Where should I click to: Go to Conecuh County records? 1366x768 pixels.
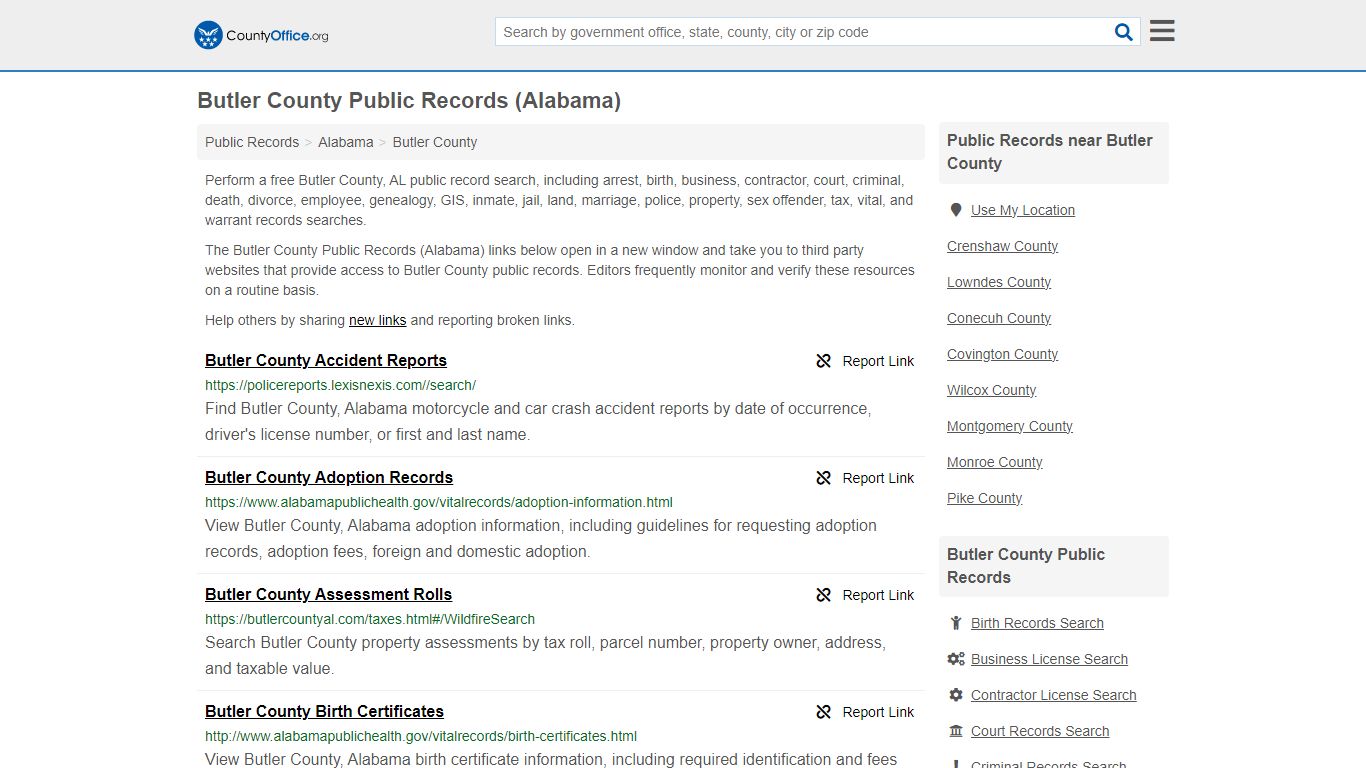coord(999,318)
